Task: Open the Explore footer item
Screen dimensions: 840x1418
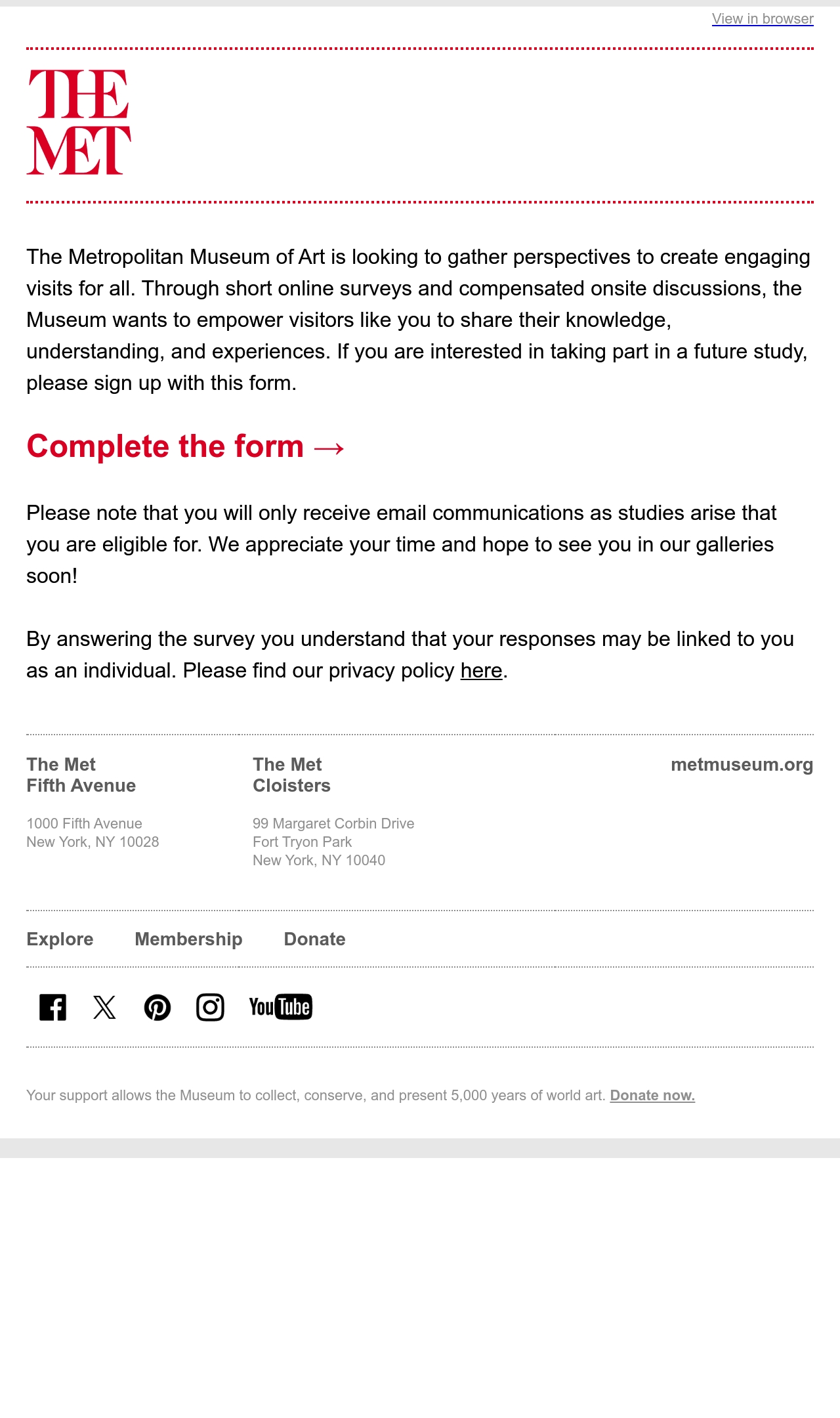Action: click(60, 939)
